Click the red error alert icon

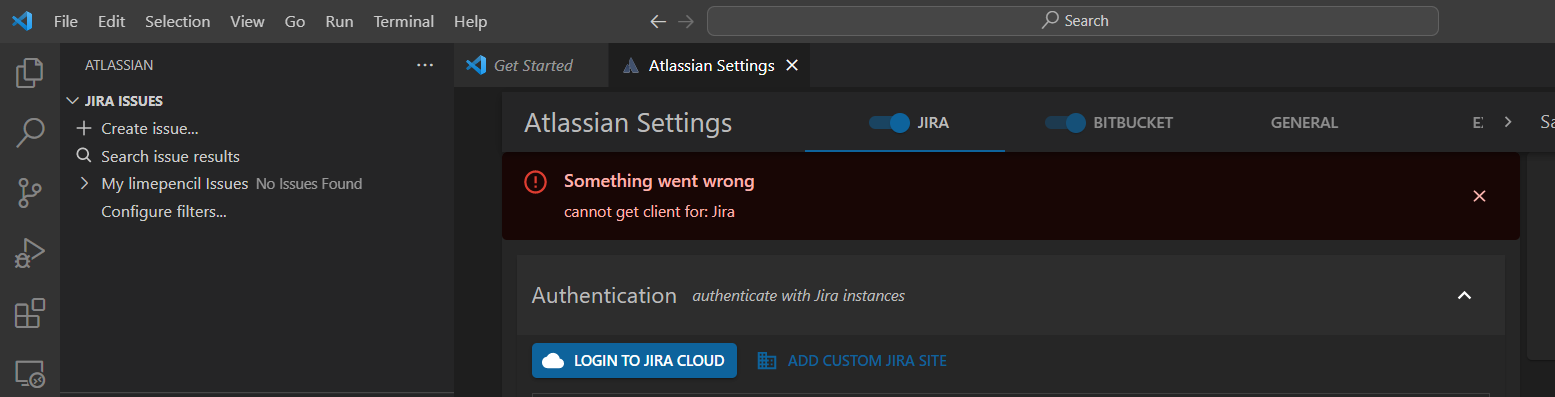coord(536,182)
